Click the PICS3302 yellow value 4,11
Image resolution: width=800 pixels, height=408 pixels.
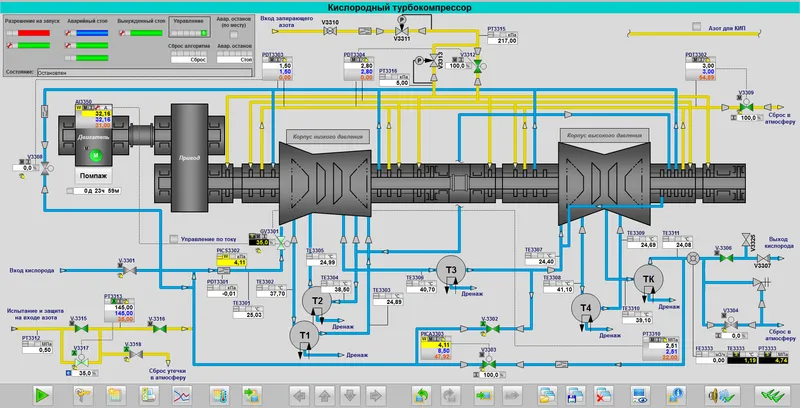(232, 262)
